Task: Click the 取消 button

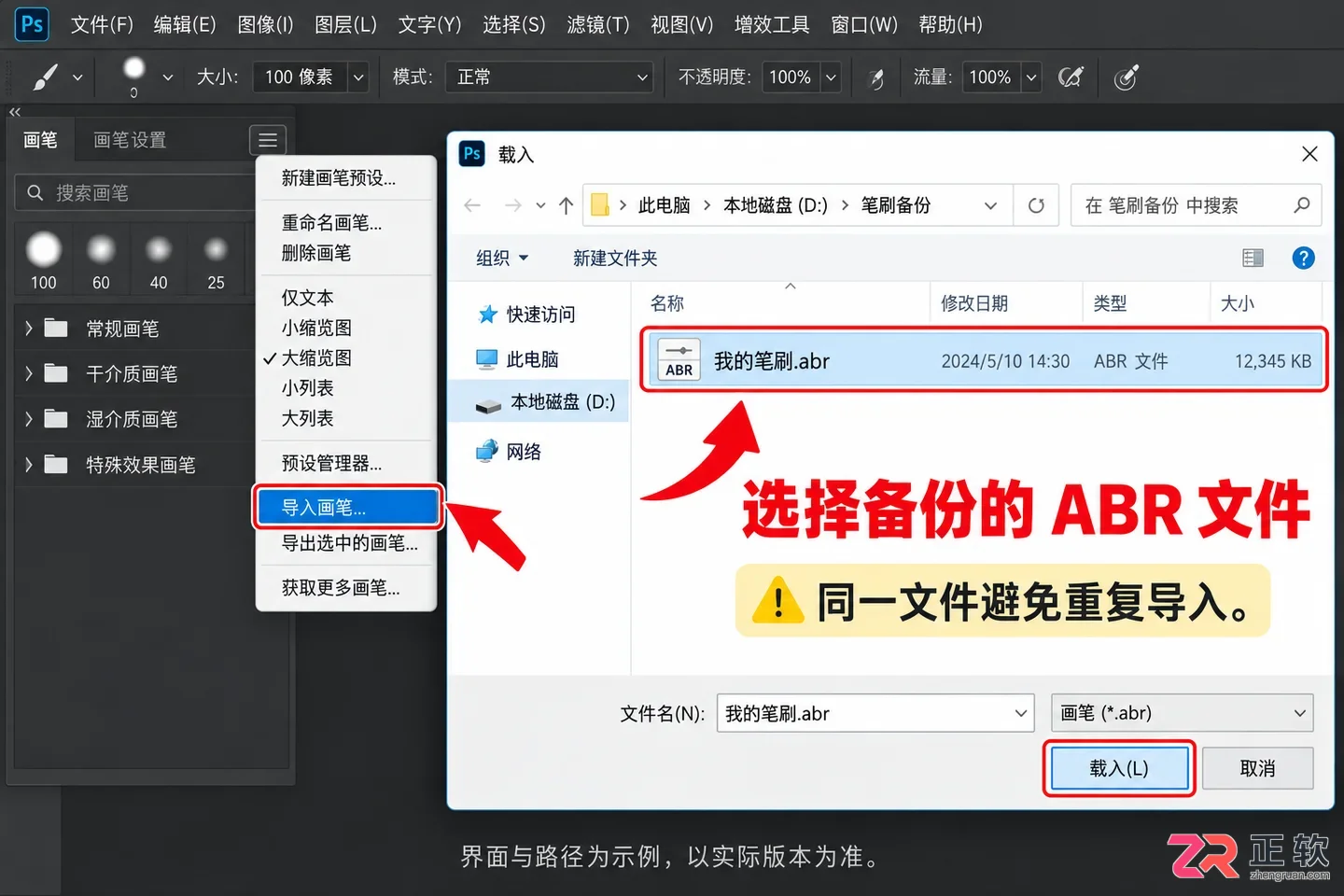Action: click(x=1257, y=768)
